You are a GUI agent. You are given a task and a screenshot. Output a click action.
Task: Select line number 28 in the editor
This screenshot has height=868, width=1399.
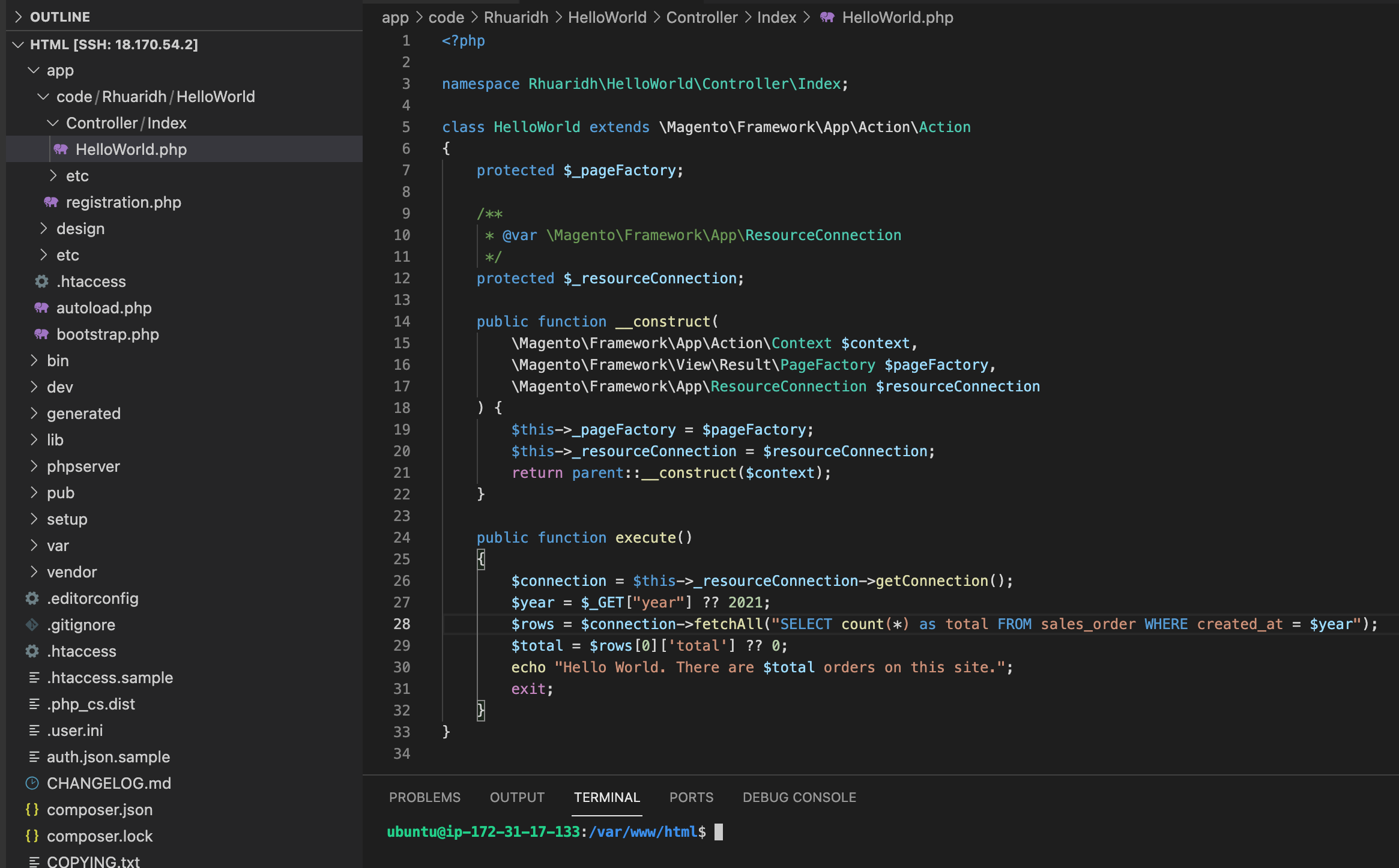402,624
